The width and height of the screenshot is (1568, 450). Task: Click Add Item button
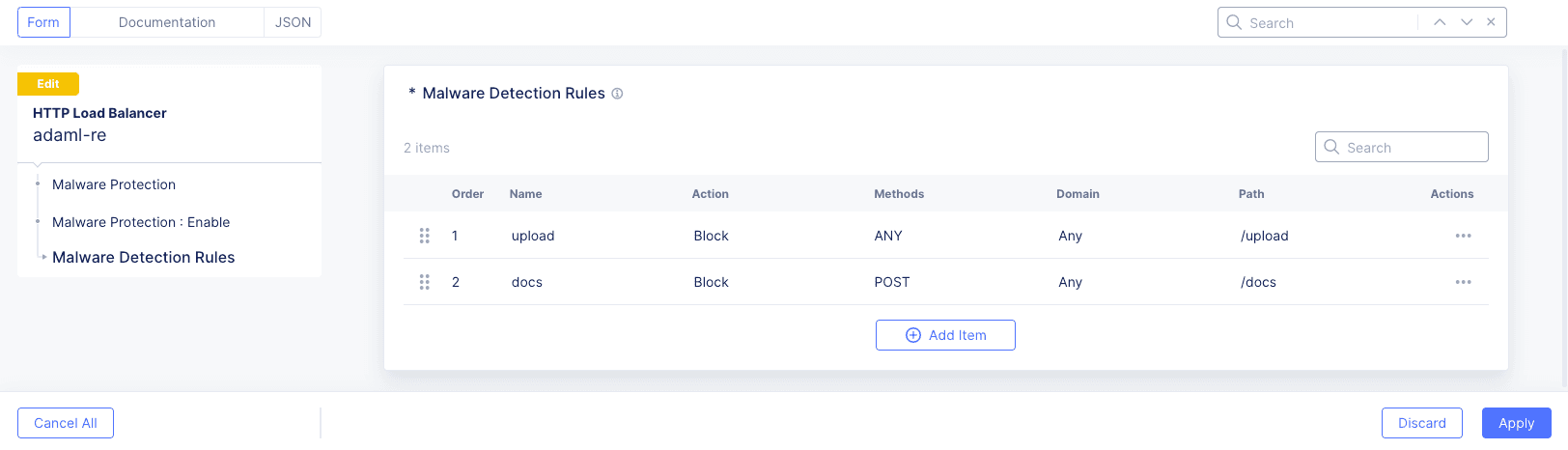tap(945, 335)
